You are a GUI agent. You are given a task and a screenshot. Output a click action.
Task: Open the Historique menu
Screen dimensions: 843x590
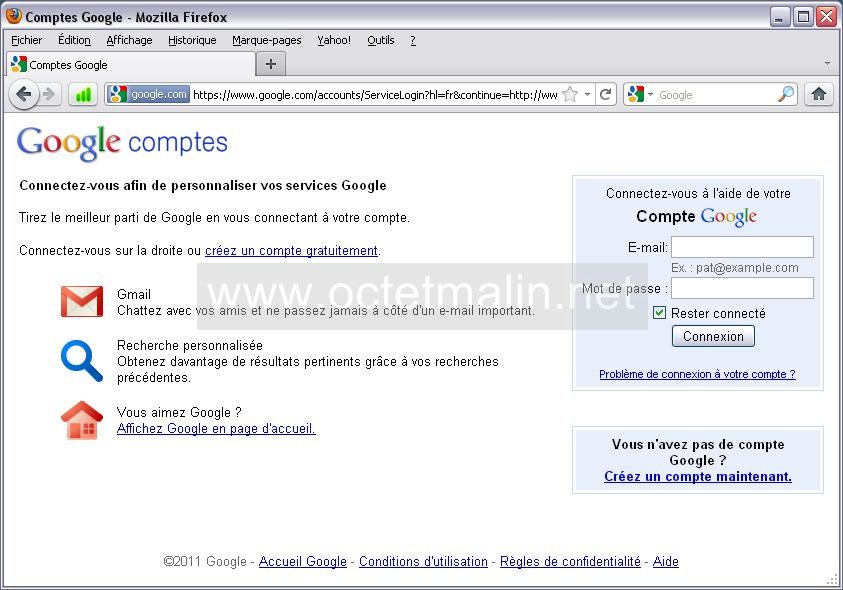point(192,40)
